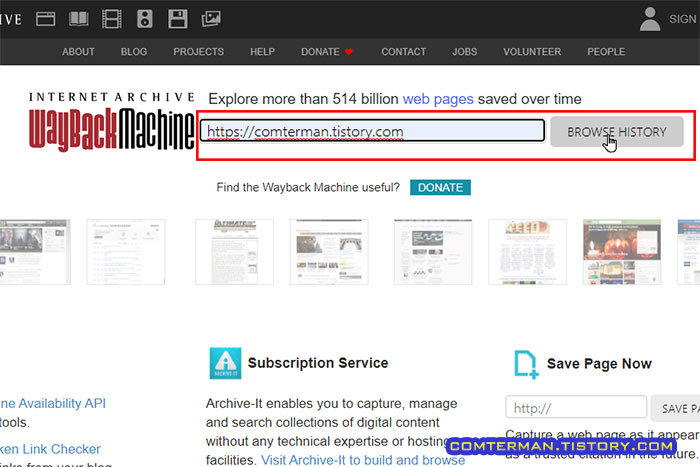The height and width of the screenshot is (467, 700).
Task: Click the Wayback Machine logo
Action: pyautogui.click(x=112, y=121)
